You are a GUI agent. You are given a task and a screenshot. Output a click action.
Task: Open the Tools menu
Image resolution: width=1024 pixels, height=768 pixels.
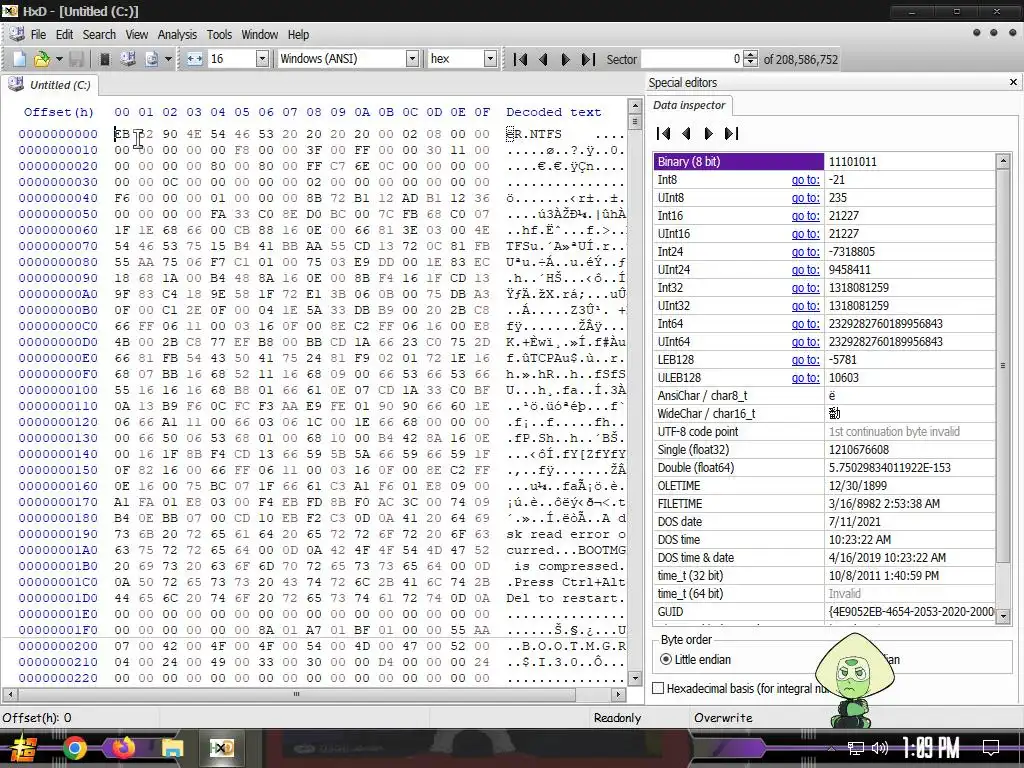pyautogui.click(x=219, y=35)
